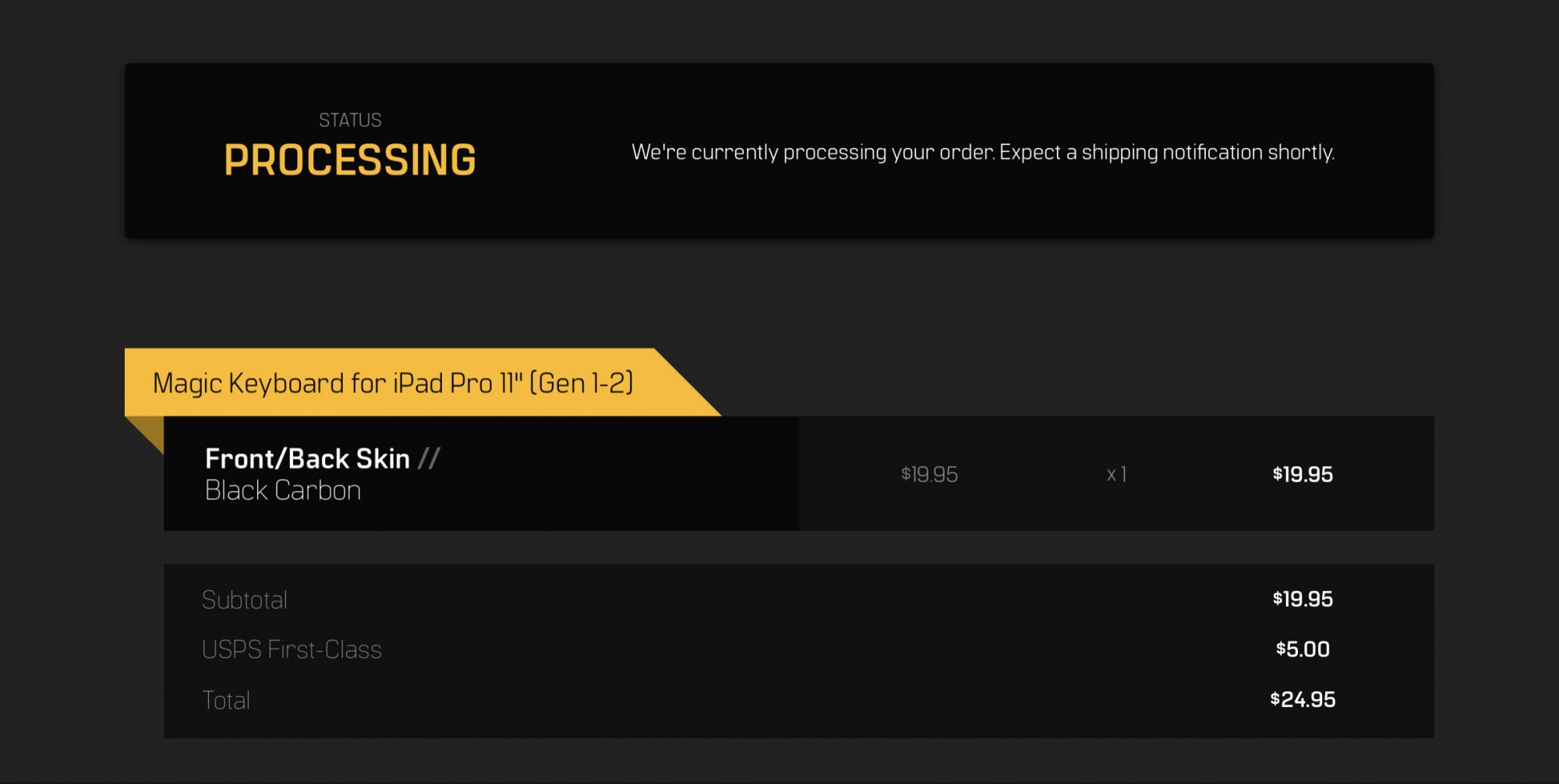Viewport: 1559px width, 784px height.
Task: Click the order total $24.95
Action: [x=1303, y=699]
